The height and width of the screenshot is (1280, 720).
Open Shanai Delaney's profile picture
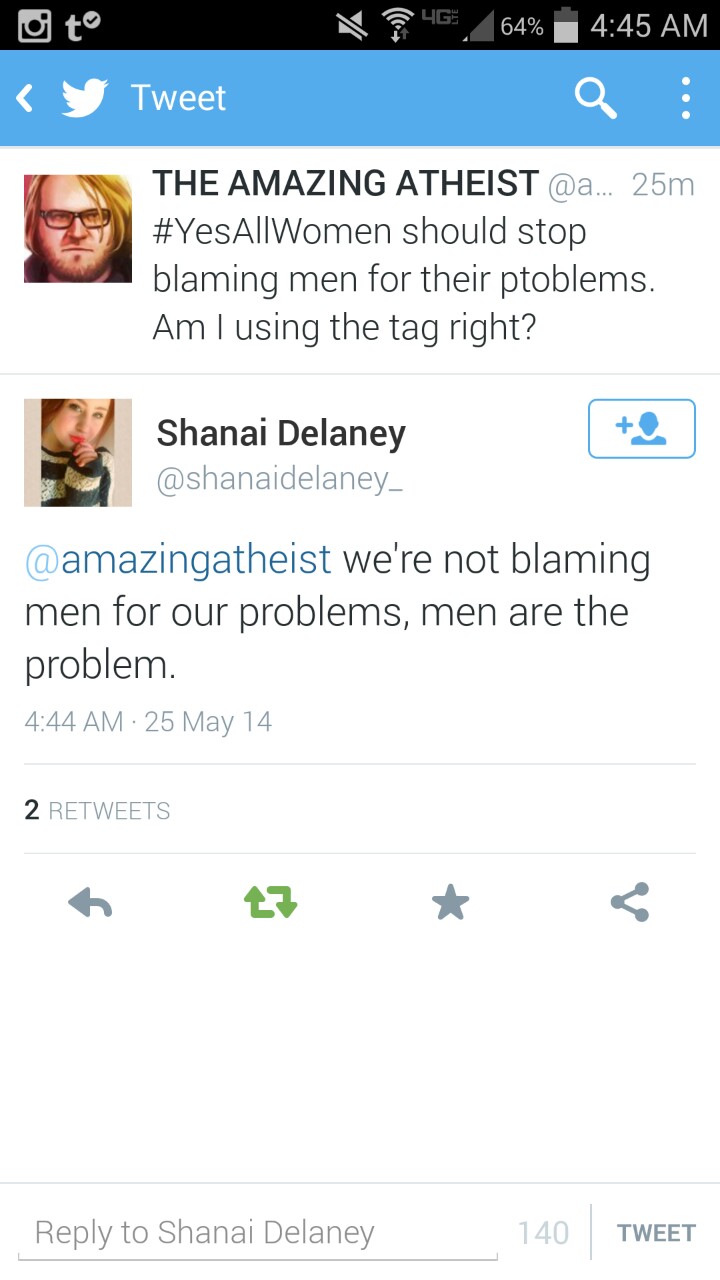coord(78,453)
